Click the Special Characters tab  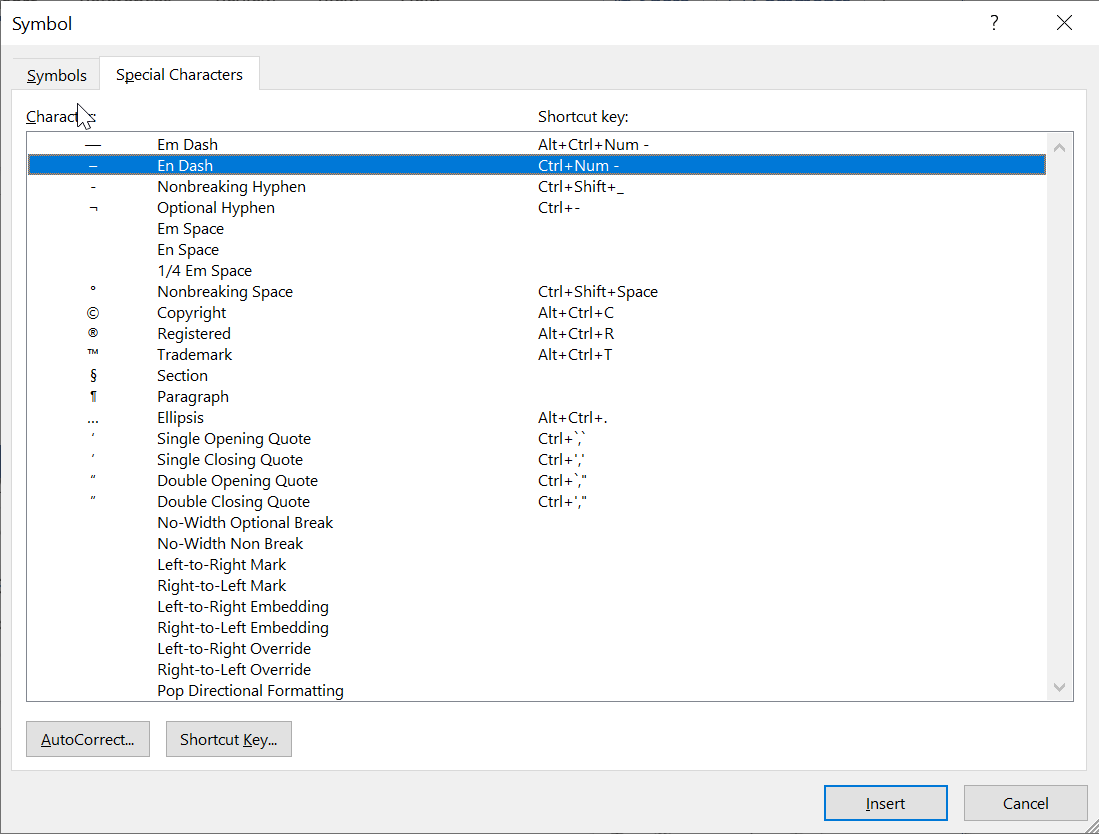179,74
